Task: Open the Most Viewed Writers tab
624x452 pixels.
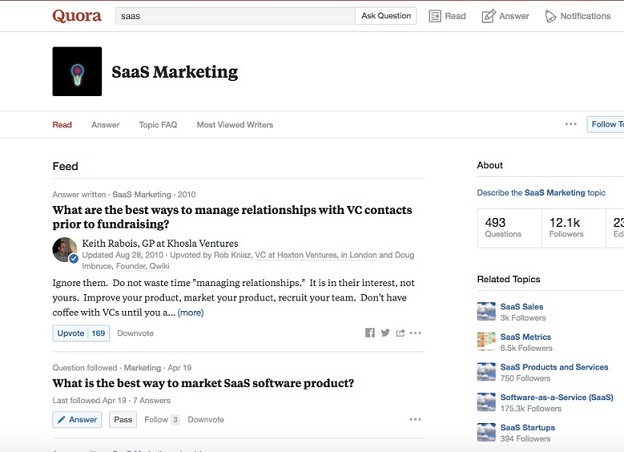Action: (x=235, y=125)
